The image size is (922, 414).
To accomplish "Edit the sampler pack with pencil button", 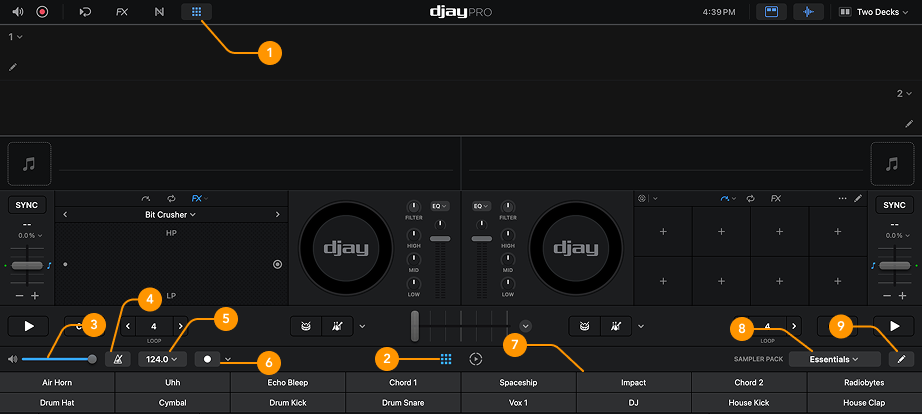I will (901, 359).
